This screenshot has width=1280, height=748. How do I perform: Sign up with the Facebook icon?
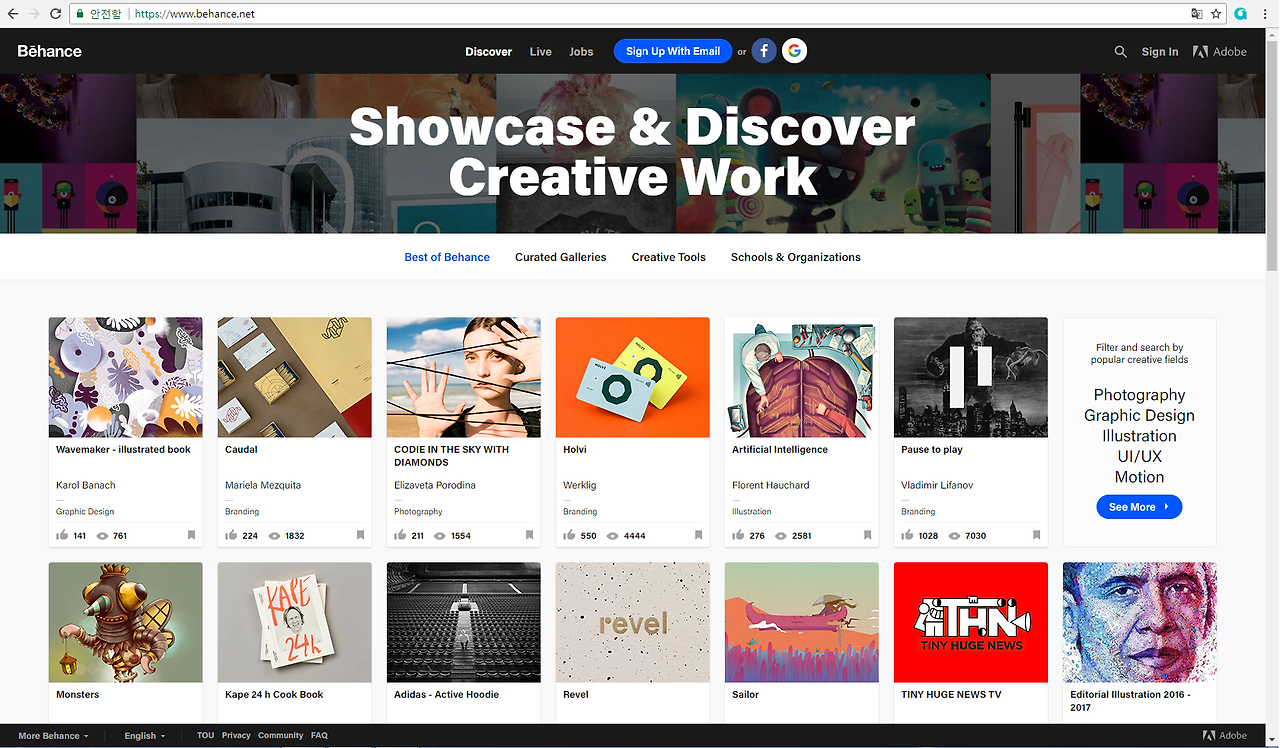click(x=764, y=51)
